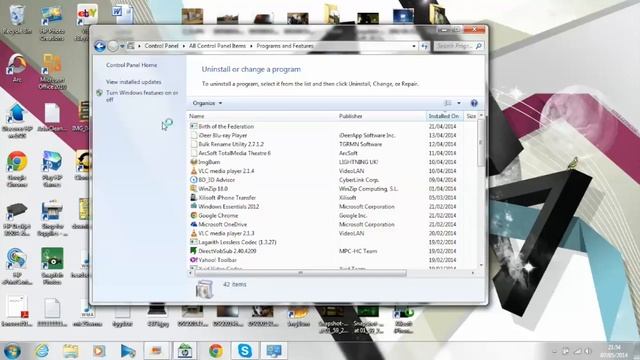Select the ImgBurn program icon
This screenshot has width=640, height=360.
tap(194, 162)
